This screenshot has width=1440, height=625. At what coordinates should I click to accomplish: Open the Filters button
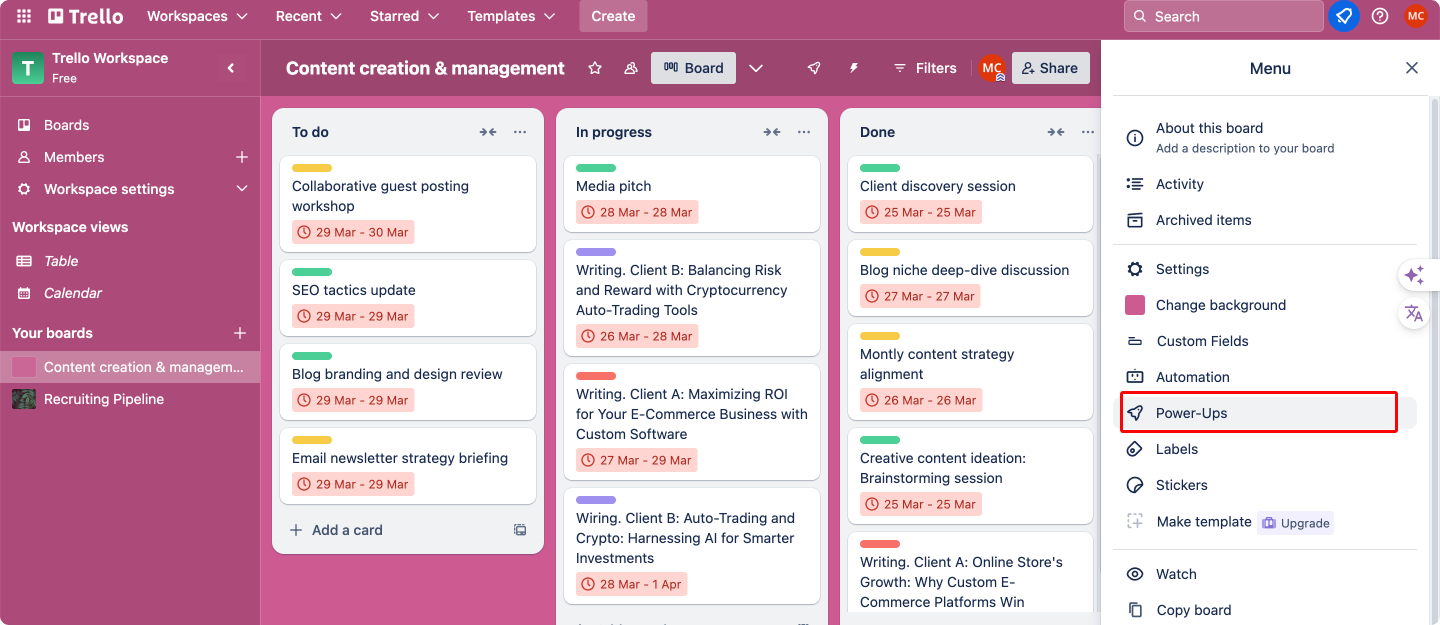coord(925,68)
